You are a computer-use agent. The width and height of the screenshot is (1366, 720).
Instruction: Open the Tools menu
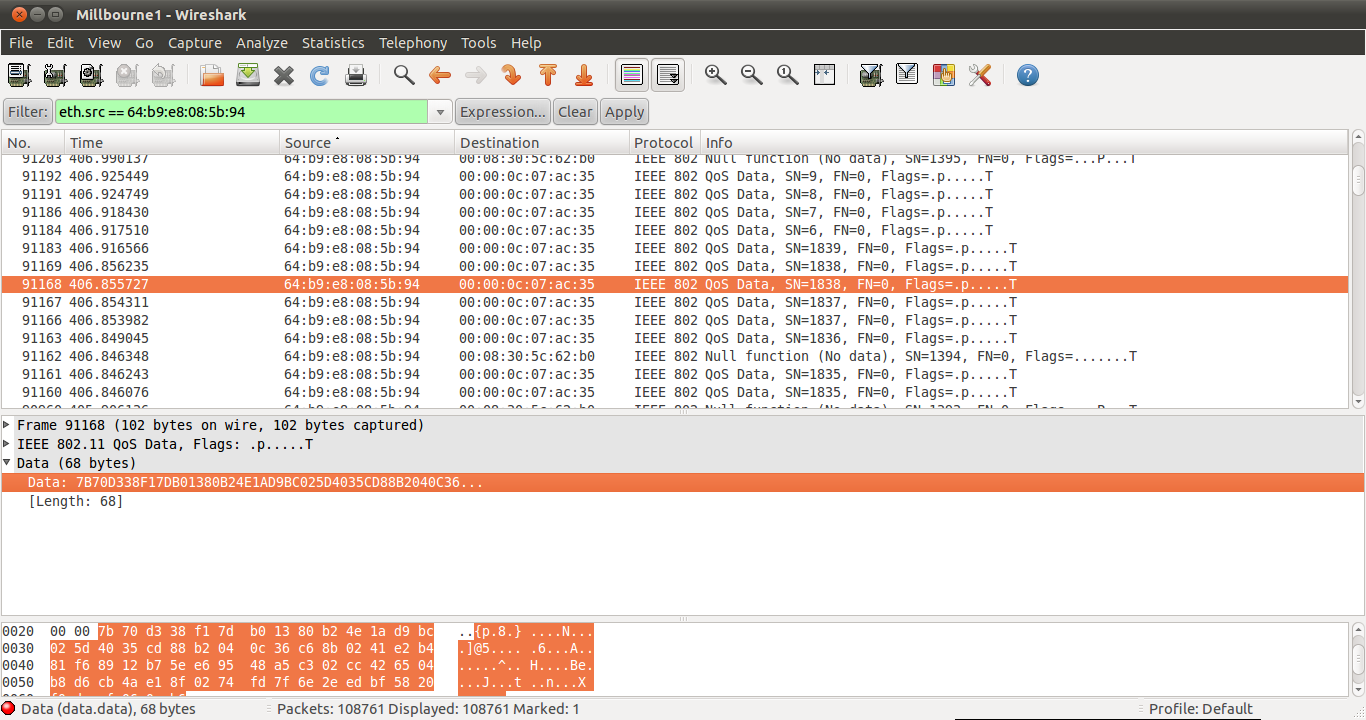tap(479, 43)
